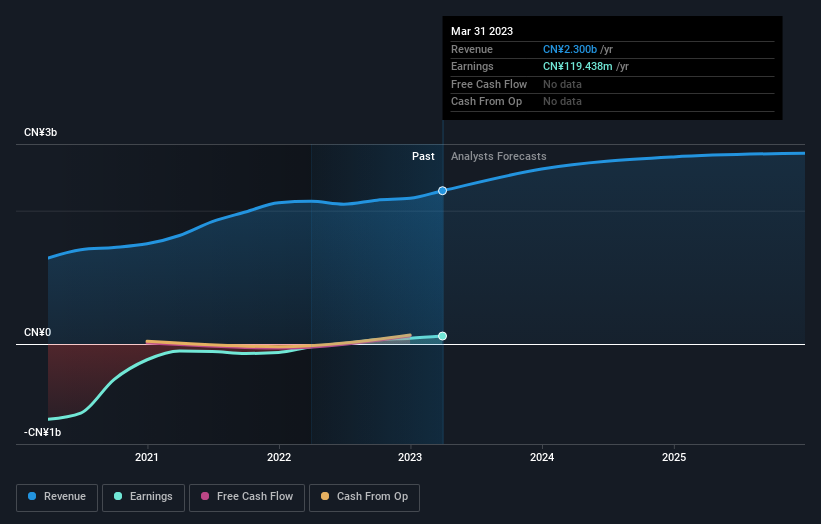Viewport: 821px width, 524px height.
Task: Click the -CN¥1b y-axis label
Action: [42, 432]
